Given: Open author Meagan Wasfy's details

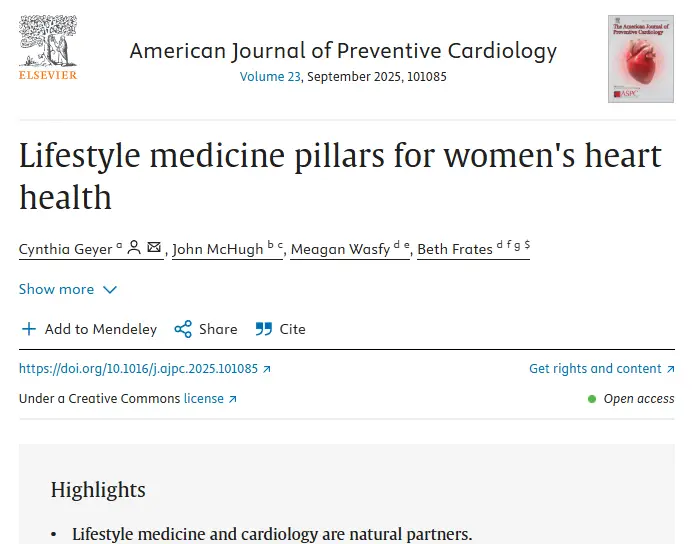Looking at the screenshot, I should (340, 249).
